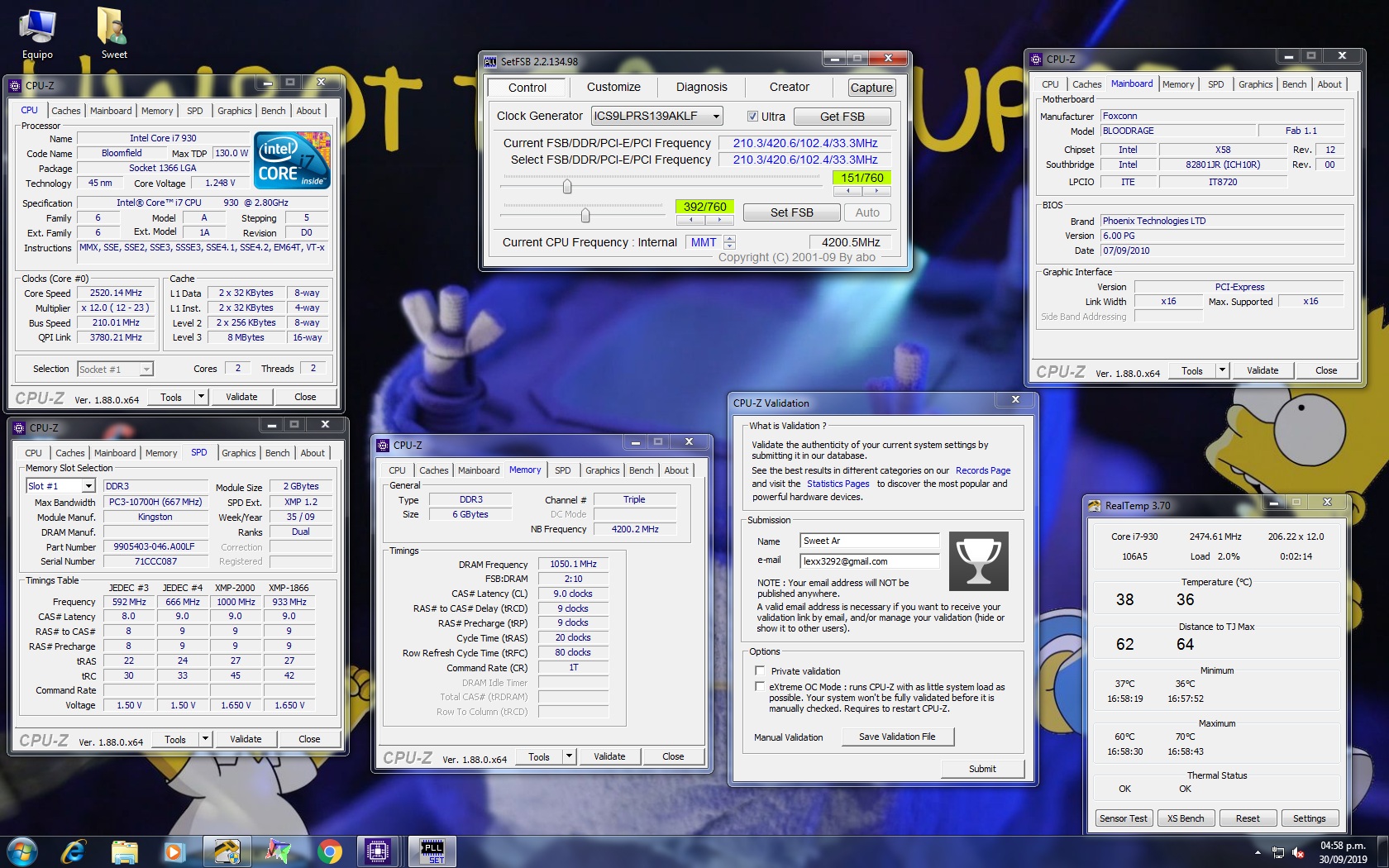Open the muted volume tray icon
This screenshot has width=1389, height=868.
[x=1298, y=852]
